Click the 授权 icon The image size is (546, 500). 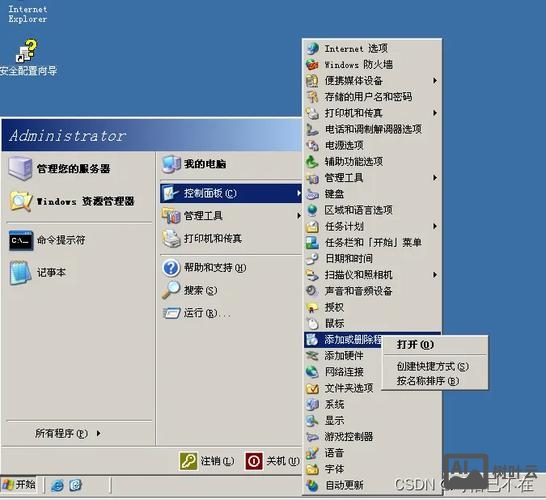pos(312,307)
